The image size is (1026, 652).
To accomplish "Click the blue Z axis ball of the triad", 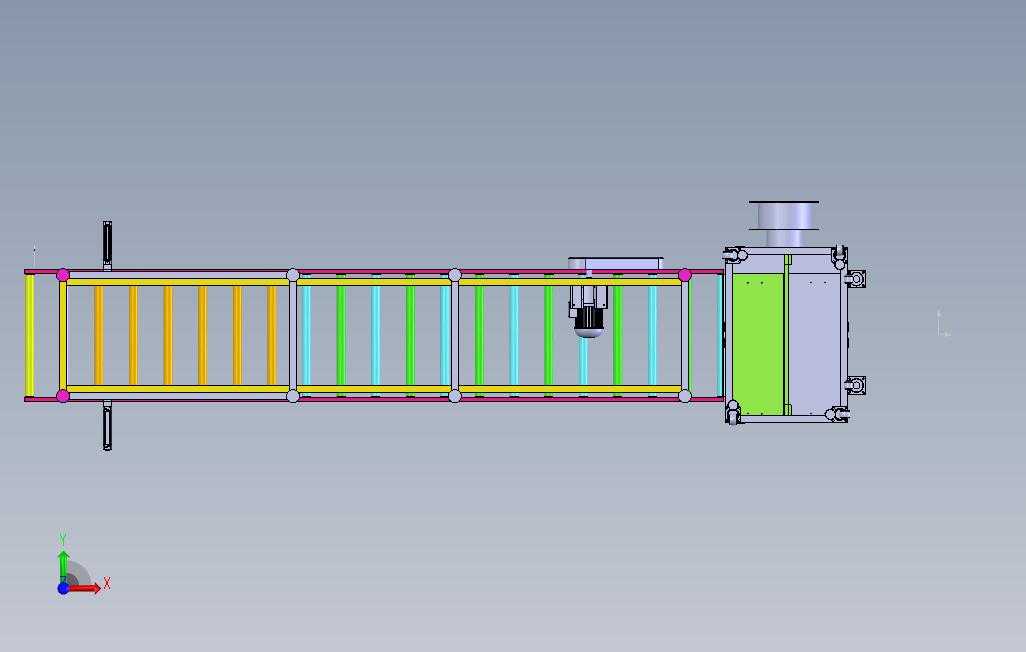I will click(63, 589).
